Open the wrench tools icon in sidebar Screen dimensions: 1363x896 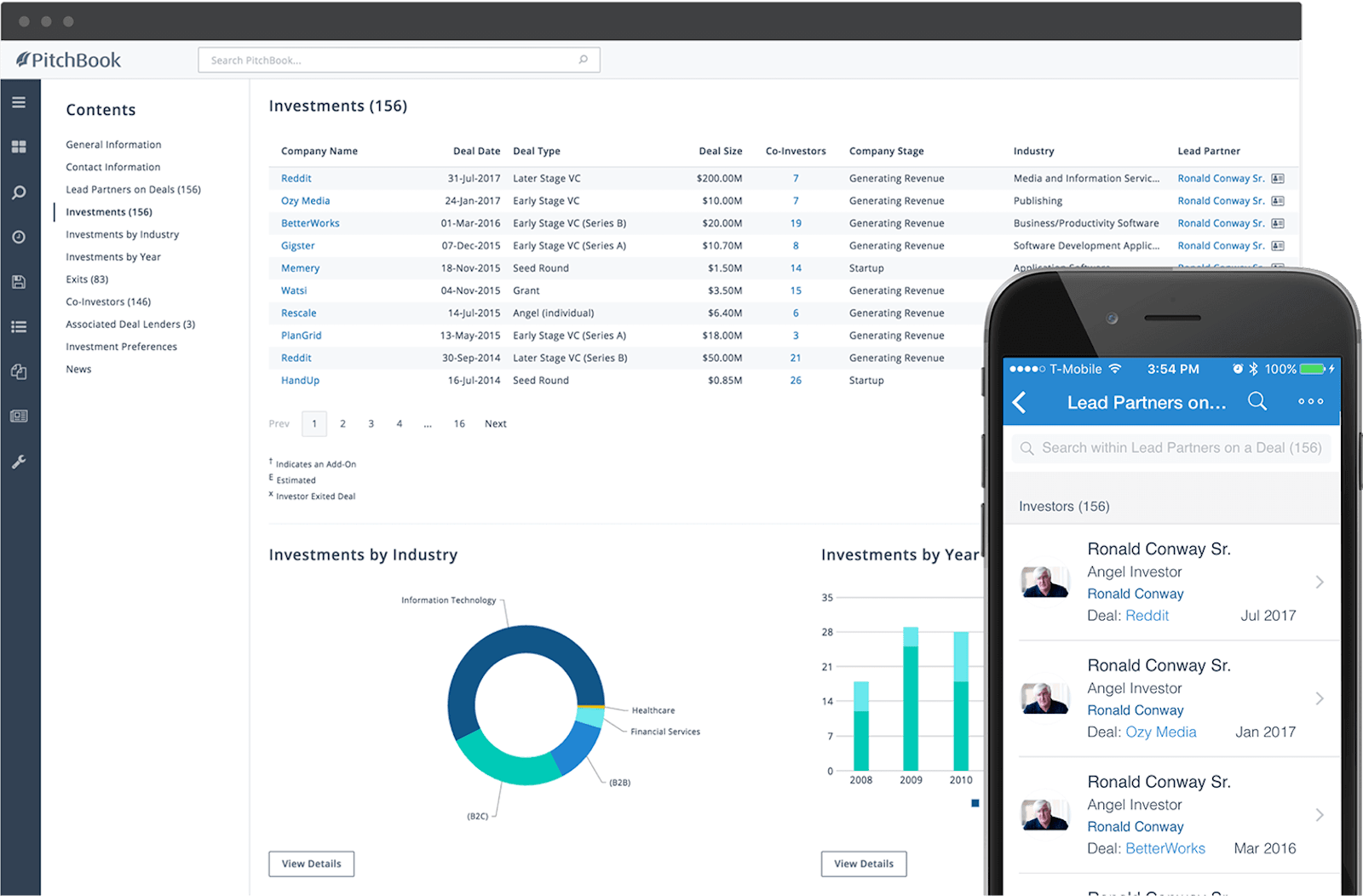19,462
